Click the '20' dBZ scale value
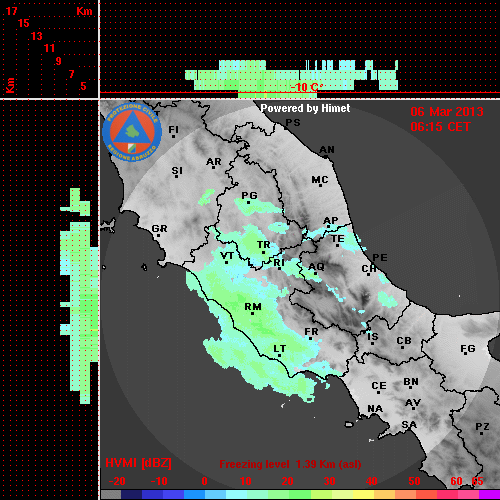Screen dimensions: 500x500 (287, 481)
